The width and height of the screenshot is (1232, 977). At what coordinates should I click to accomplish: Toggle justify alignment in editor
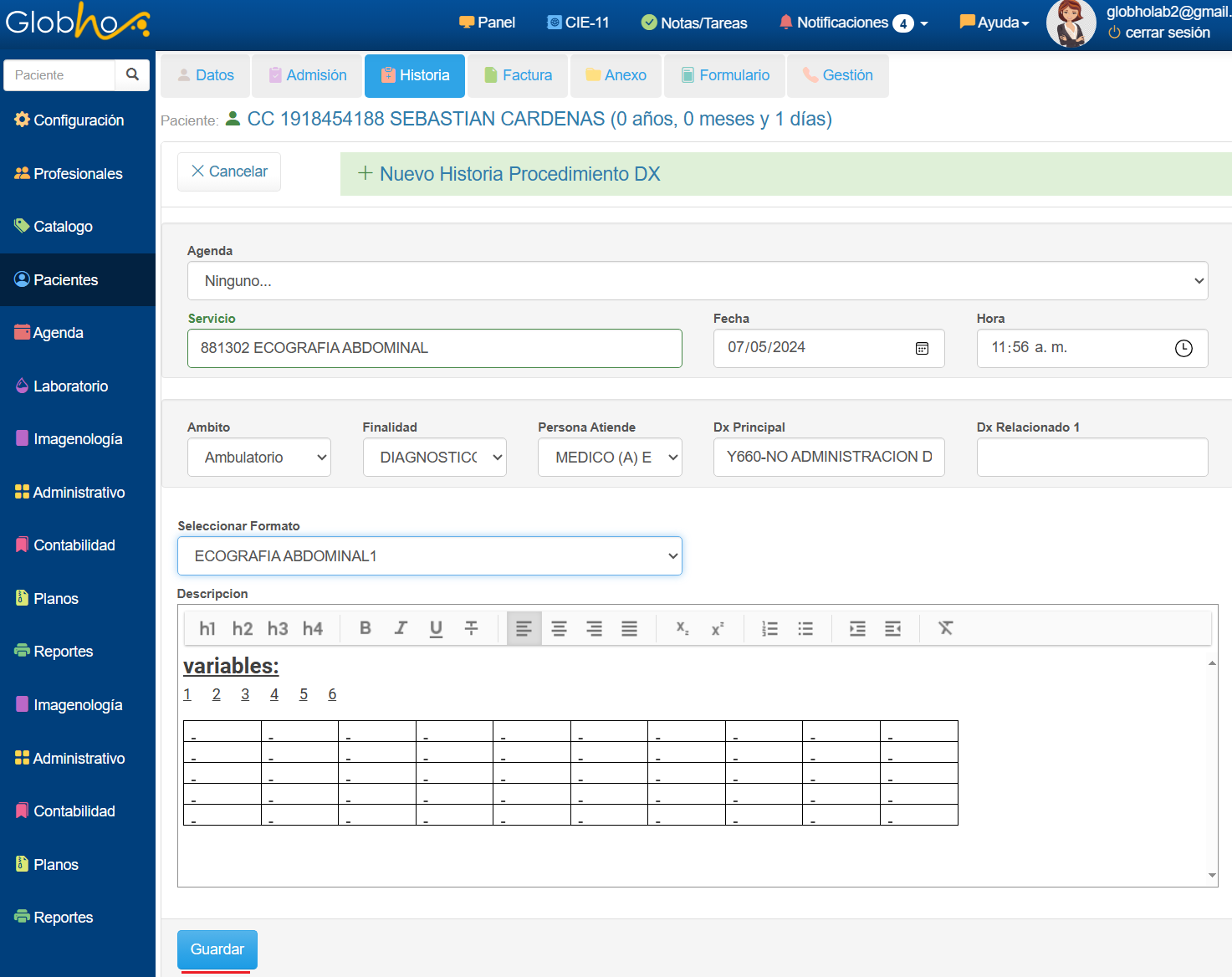[x=630, y=628]
